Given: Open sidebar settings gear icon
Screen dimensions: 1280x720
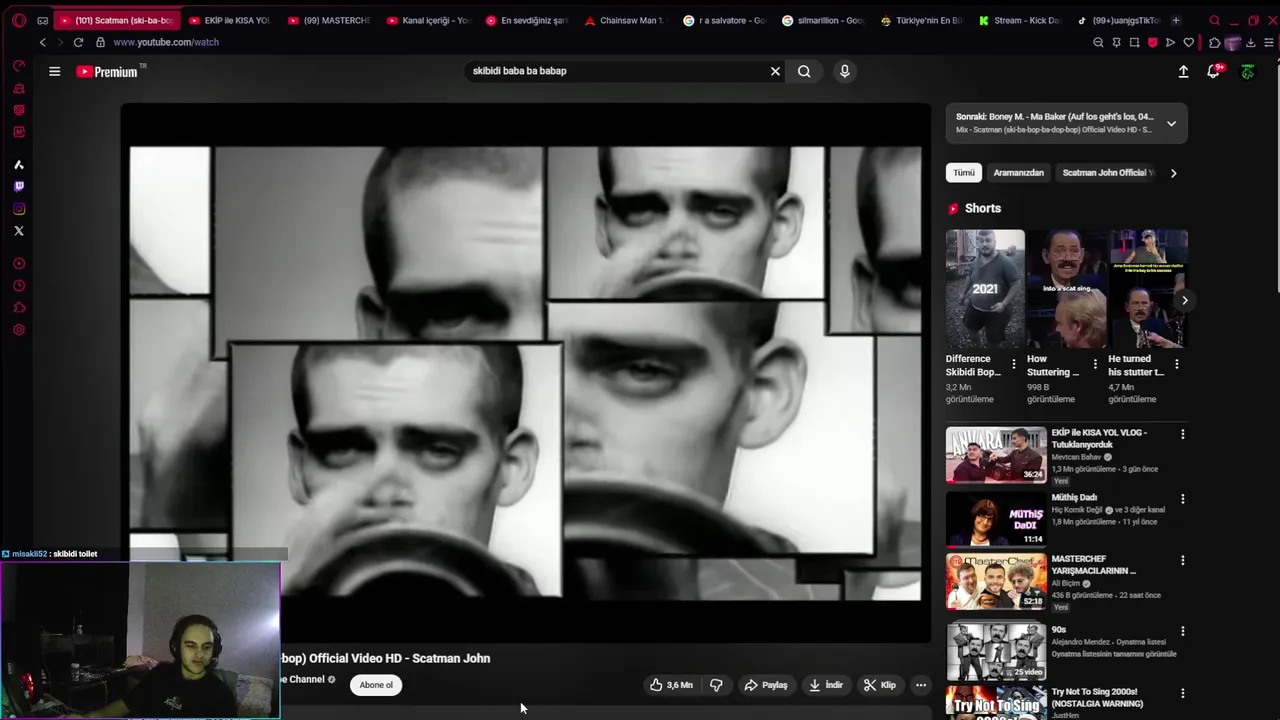Looking at the screenshot, I should pos(19,330).
